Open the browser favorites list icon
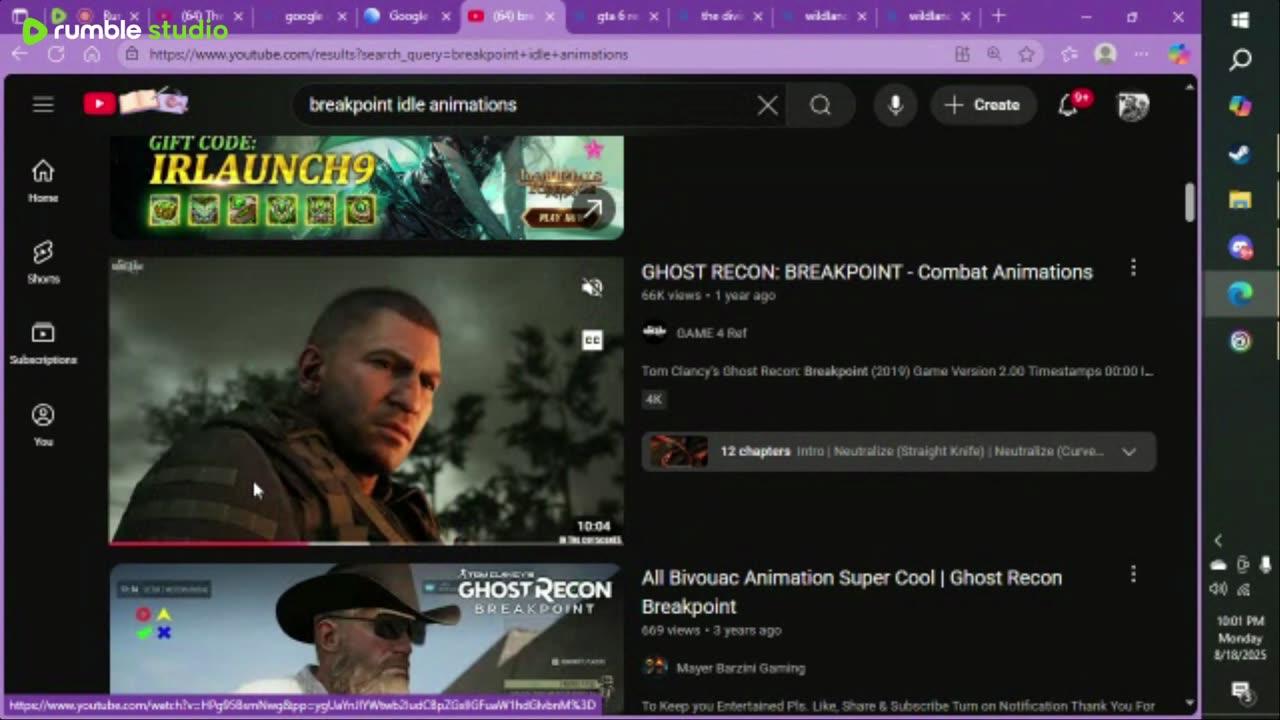 [x=1069, y=54]
